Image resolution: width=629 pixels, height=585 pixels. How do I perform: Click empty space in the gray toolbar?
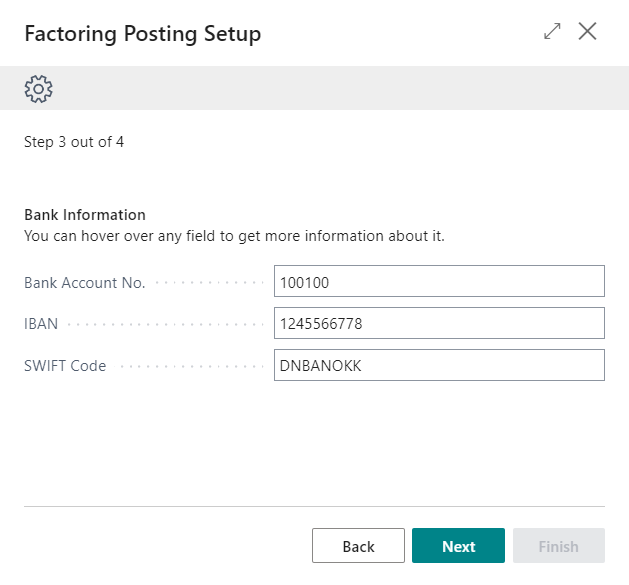tap(330, 89)
